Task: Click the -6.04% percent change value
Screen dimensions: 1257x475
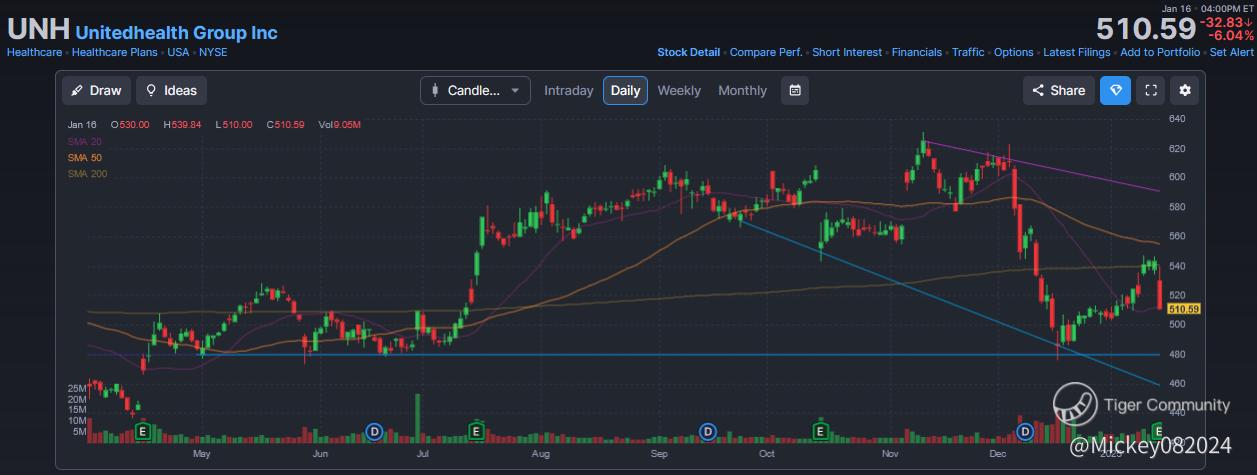Action: [1229, 36]
